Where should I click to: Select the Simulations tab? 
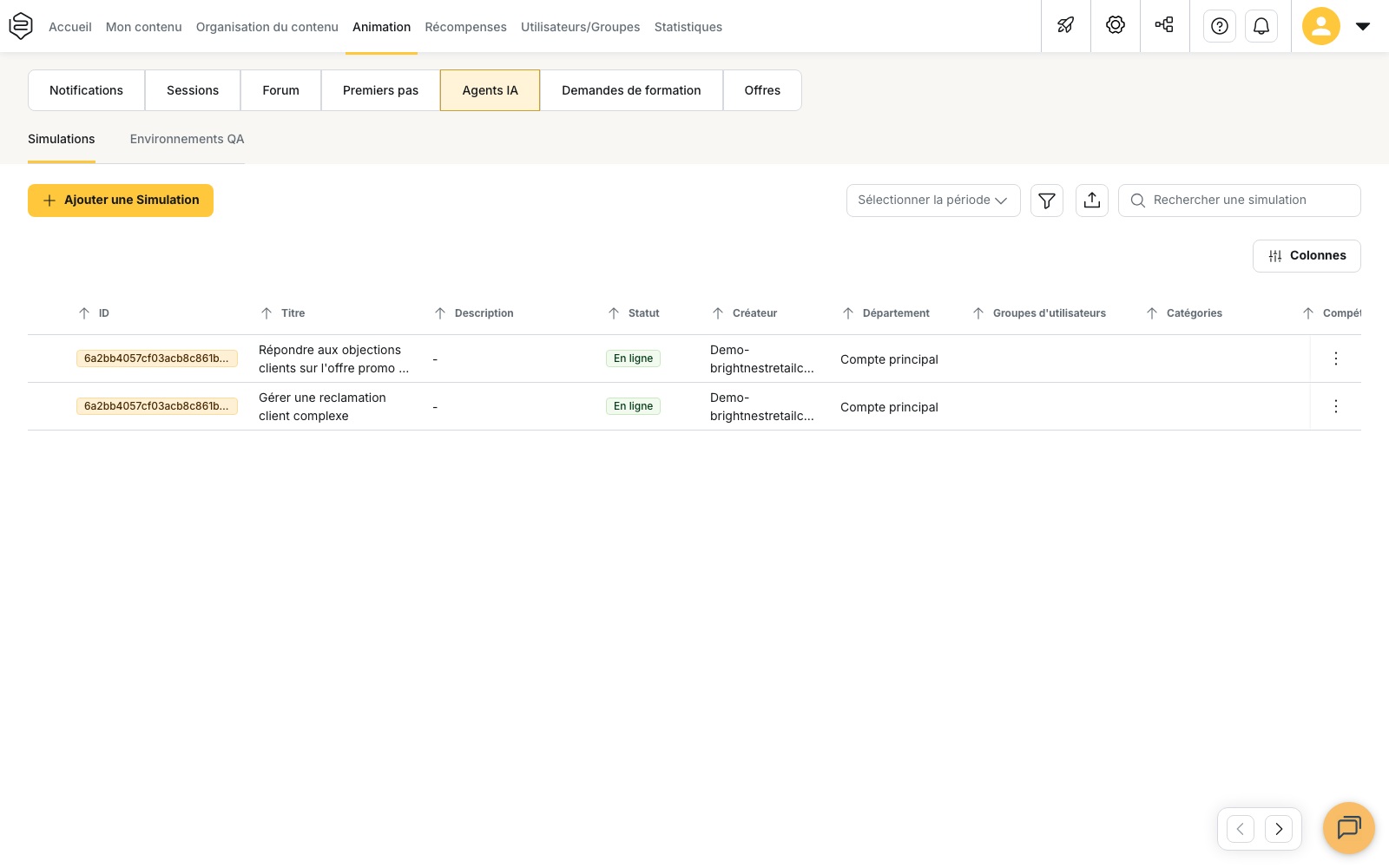[x=62, y=139]
